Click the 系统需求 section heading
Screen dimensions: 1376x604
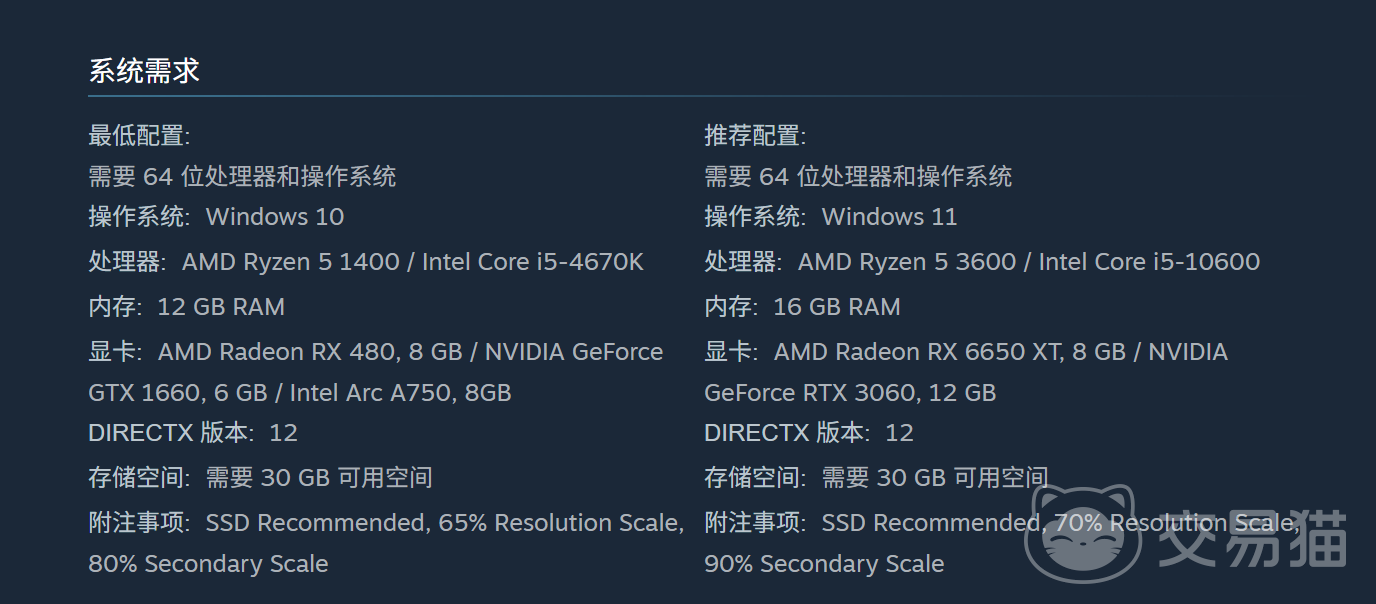click(x=144, y=71)
